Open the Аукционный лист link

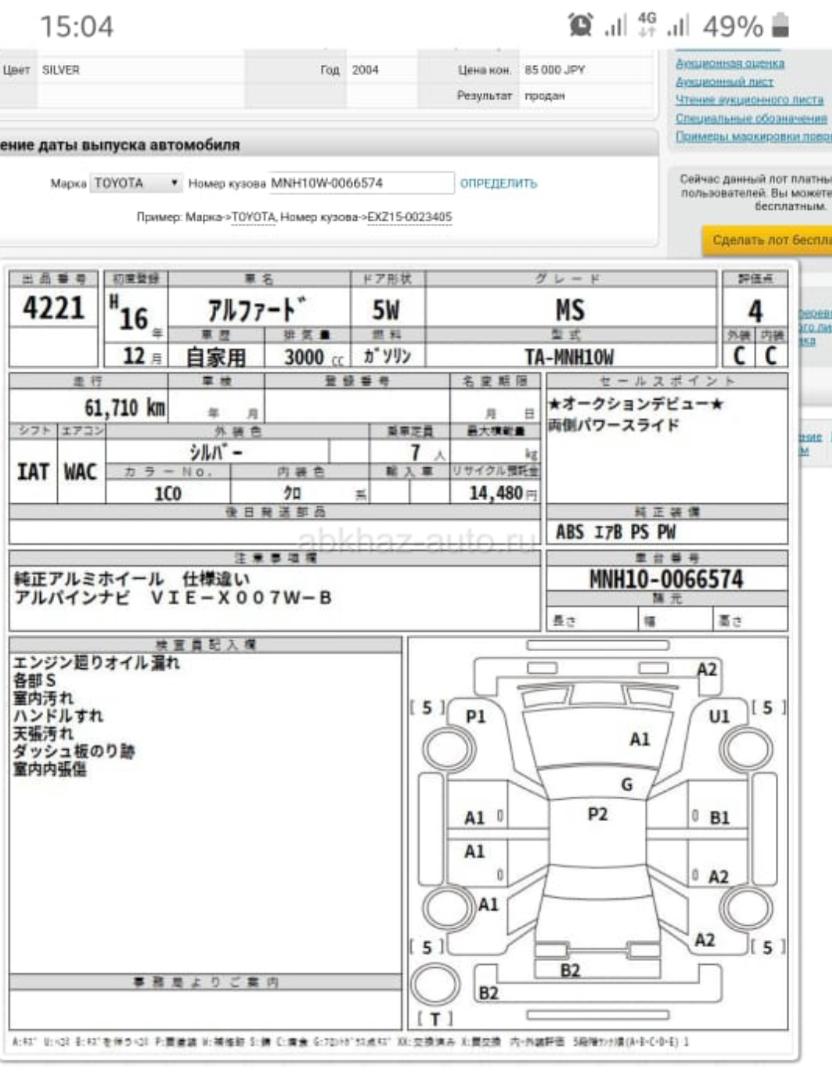[x=724, y=81]
